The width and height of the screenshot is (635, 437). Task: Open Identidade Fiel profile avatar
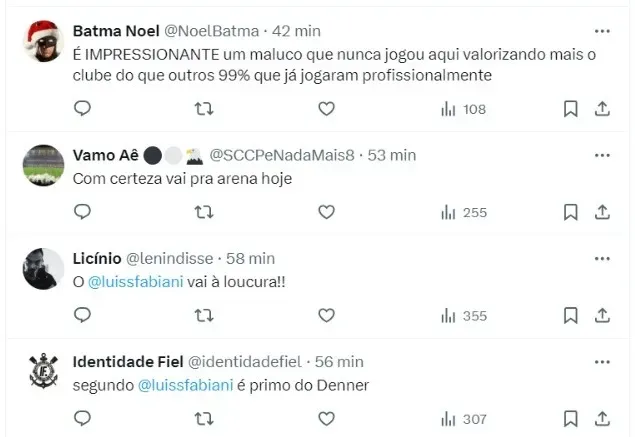(x=44, y=372)
